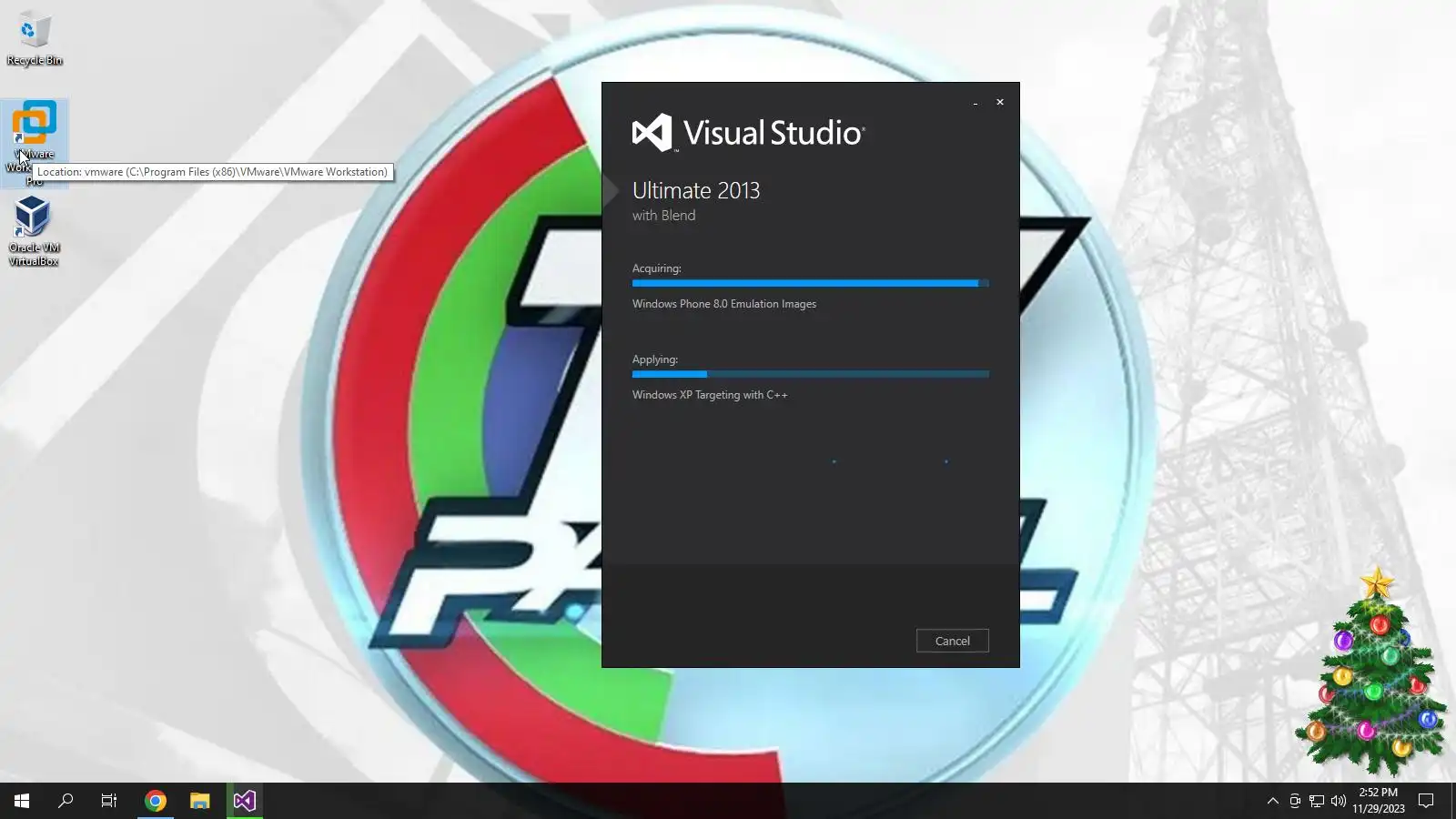
Task: Show hidden system tray icons
Action: (x=1273, y=801)
